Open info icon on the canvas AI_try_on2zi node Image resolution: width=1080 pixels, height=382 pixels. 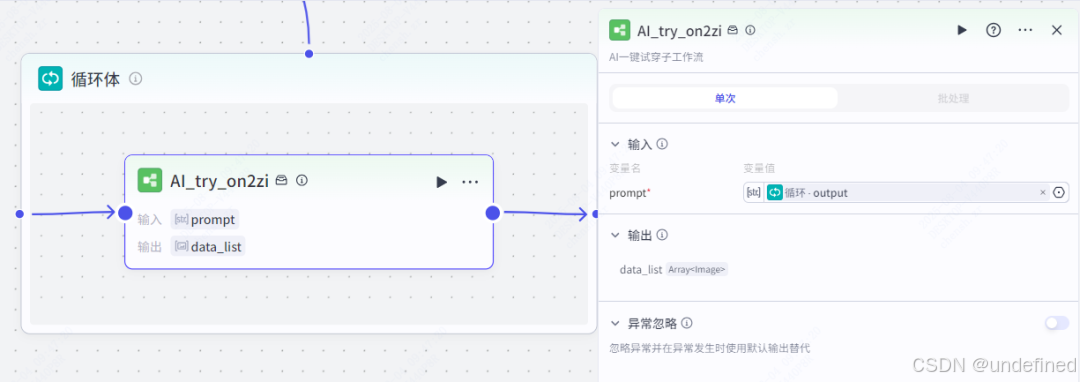click(302, 180)
